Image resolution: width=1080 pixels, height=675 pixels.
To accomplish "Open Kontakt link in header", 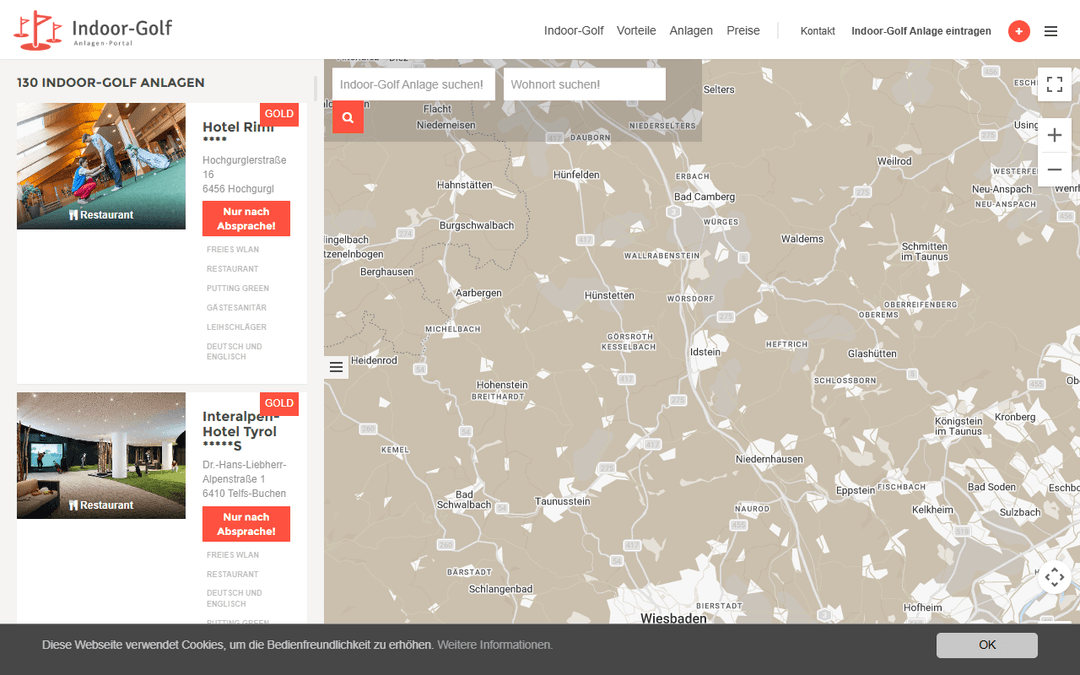I will pyautogui.click(x=818, y=31).
